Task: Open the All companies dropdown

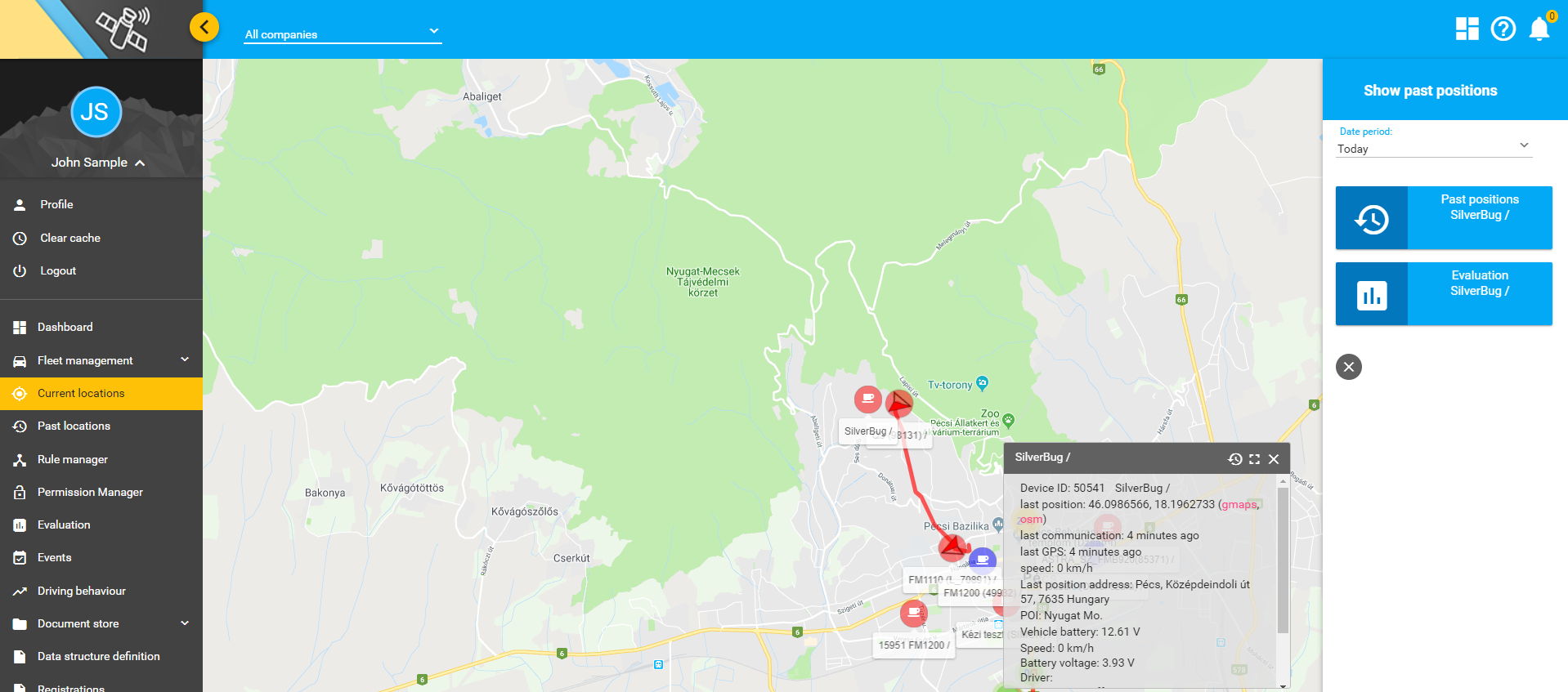Action: [343, 33]
